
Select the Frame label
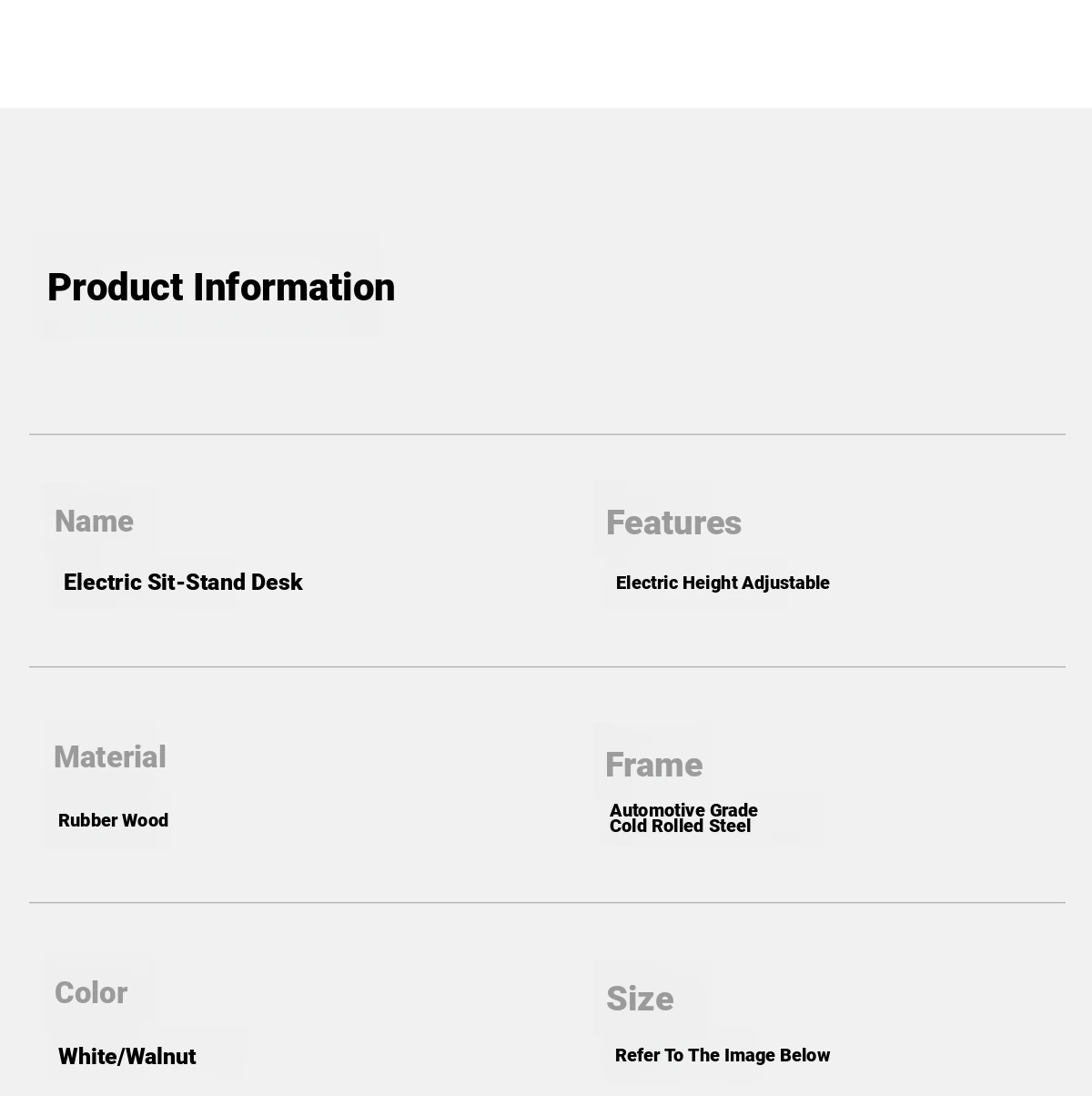(x=653, y=766)
